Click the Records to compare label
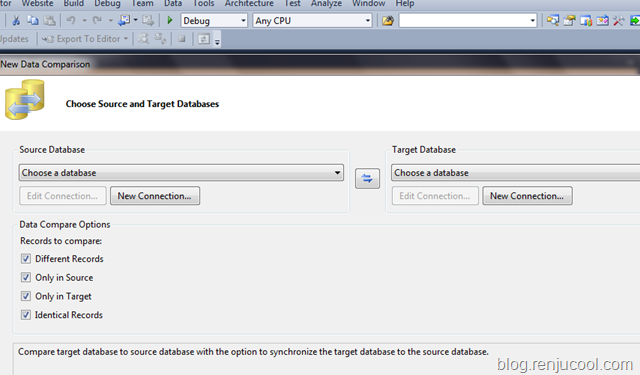 coord(61,241)
